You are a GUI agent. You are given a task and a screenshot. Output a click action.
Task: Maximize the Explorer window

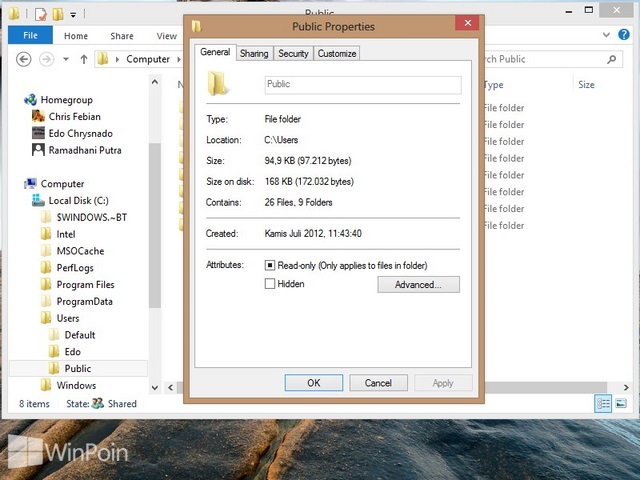tap(589, 10)
